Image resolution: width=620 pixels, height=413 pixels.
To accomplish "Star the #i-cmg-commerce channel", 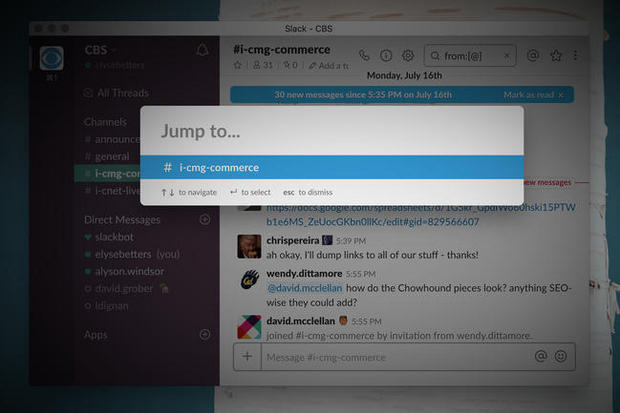I will [x=238, y=65].
